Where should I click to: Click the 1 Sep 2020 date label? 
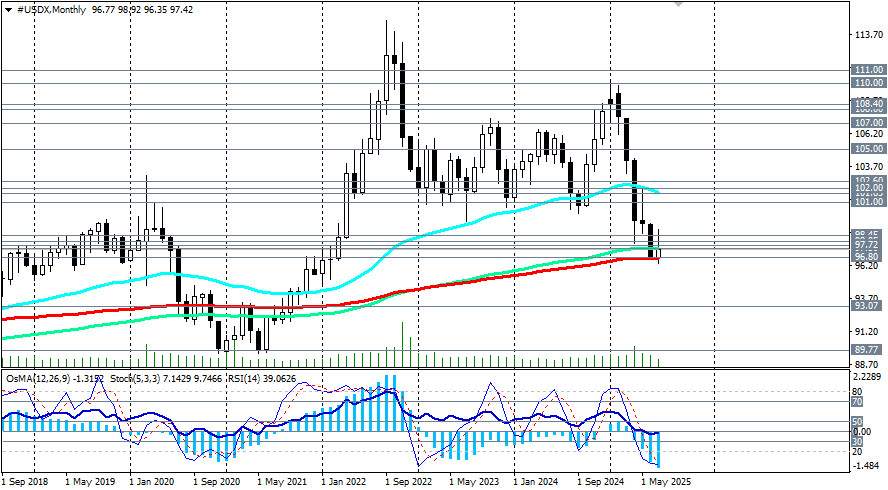[217, 482]
